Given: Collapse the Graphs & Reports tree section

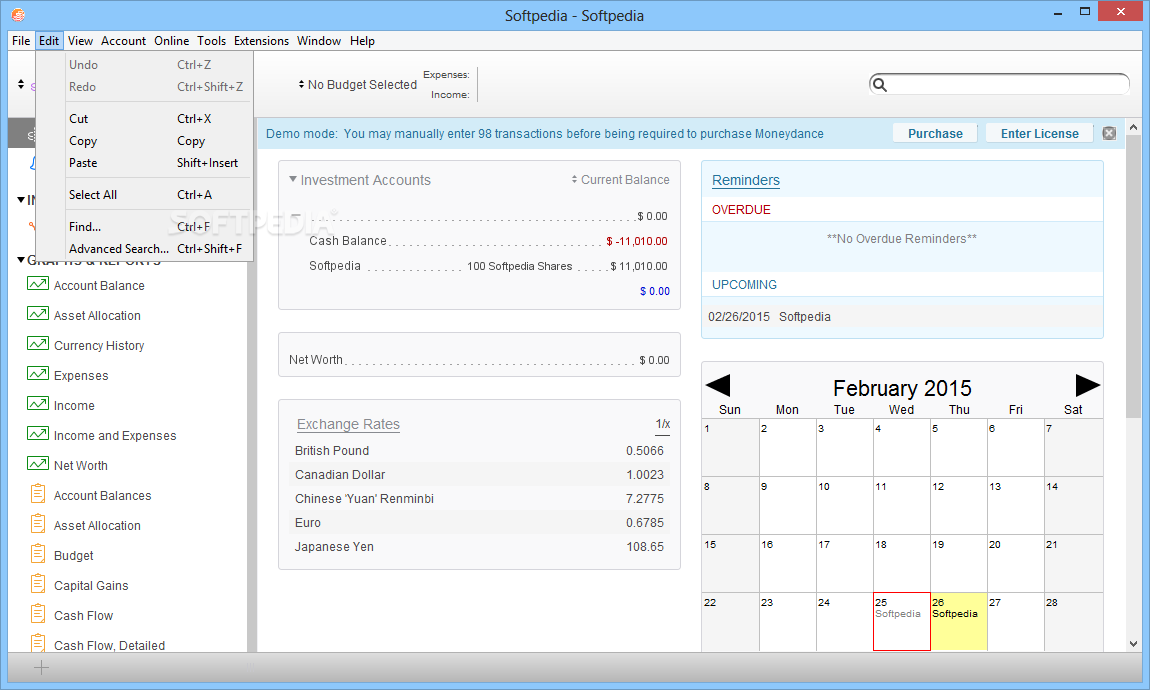Looking at the screenshot, I should pyautogui.click(x=21, y=260).
